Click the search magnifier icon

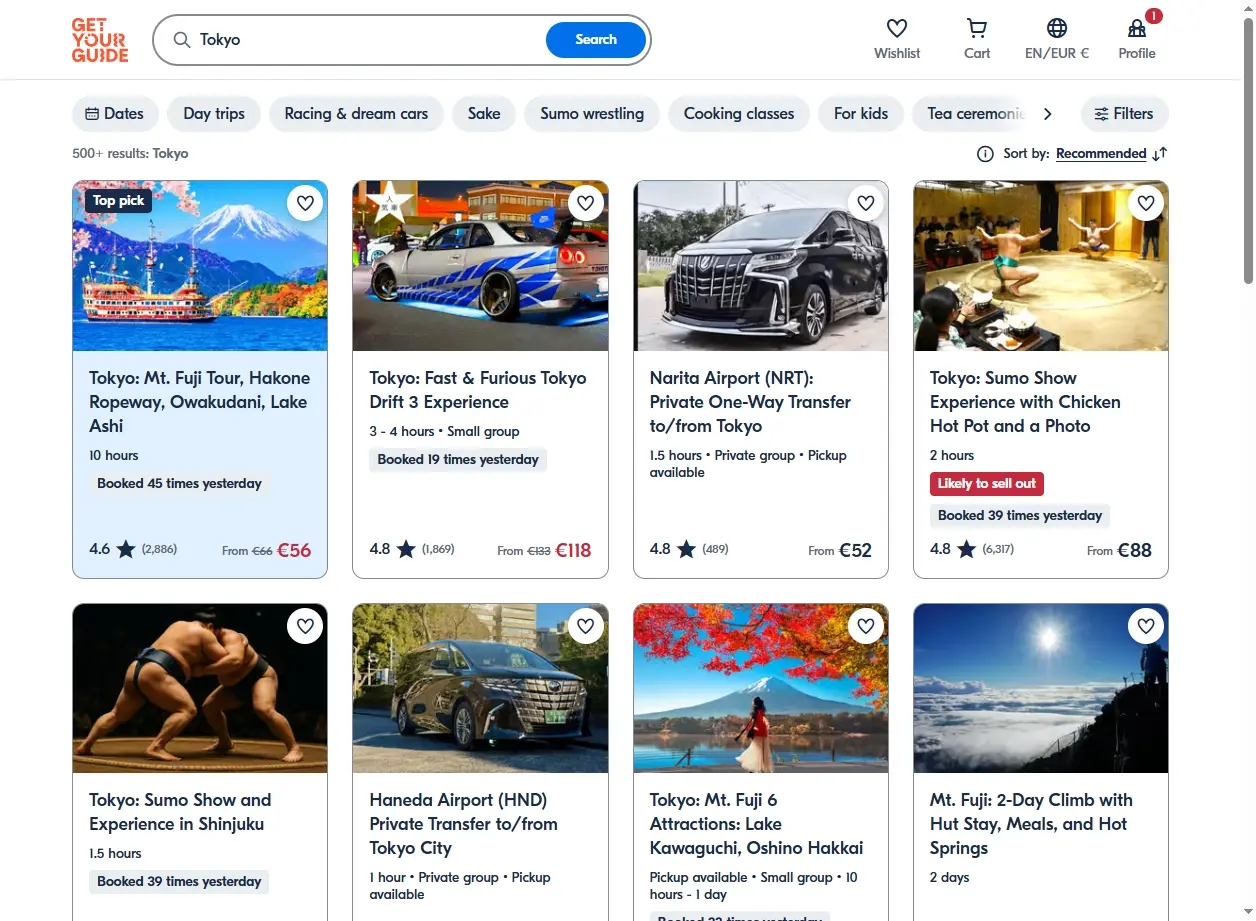pos(182,40)
